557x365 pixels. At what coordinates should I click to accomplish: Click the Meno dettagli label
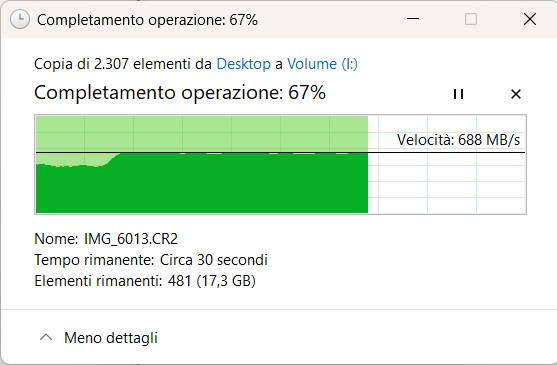[111, 338]
